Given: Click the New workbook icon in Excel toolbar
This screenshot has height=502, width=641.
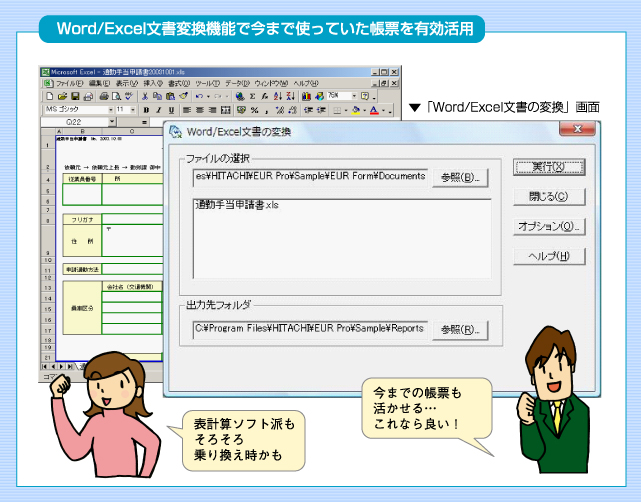Looking at the screenshot, I should pos(49,96).
